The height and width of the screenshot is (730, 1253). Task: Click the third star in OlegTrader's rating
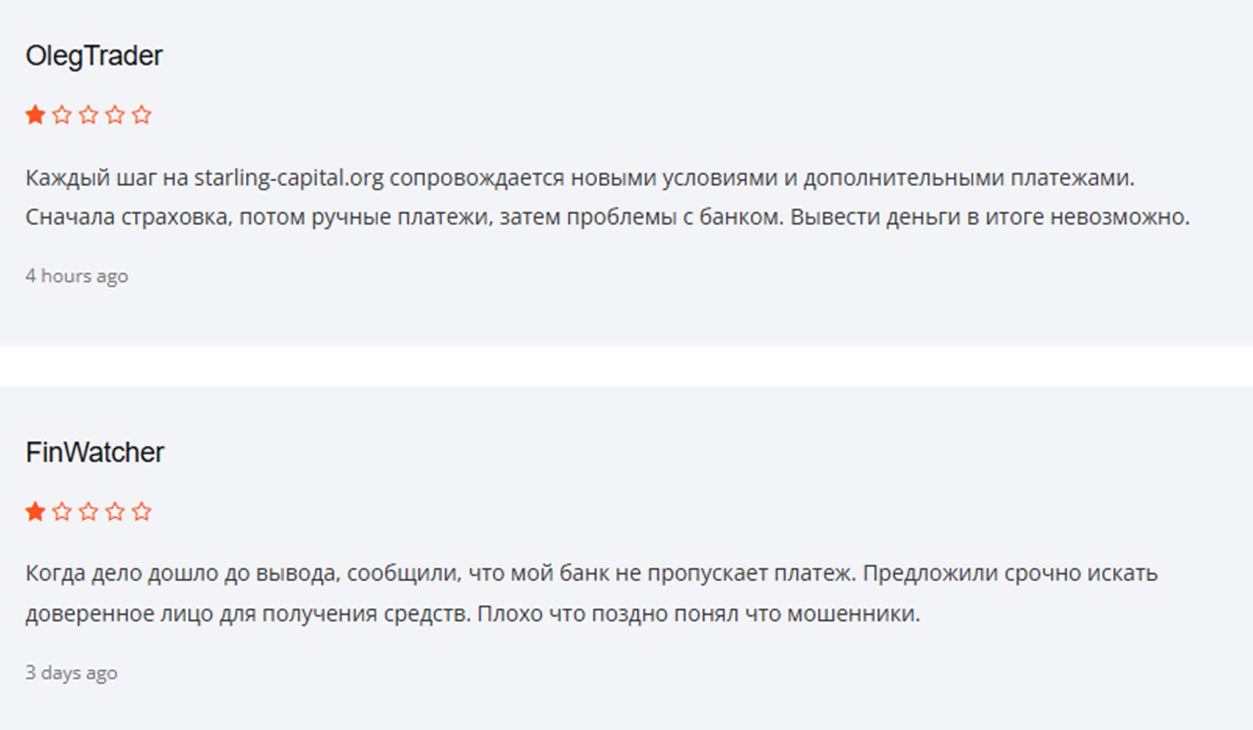pos(88,115)
